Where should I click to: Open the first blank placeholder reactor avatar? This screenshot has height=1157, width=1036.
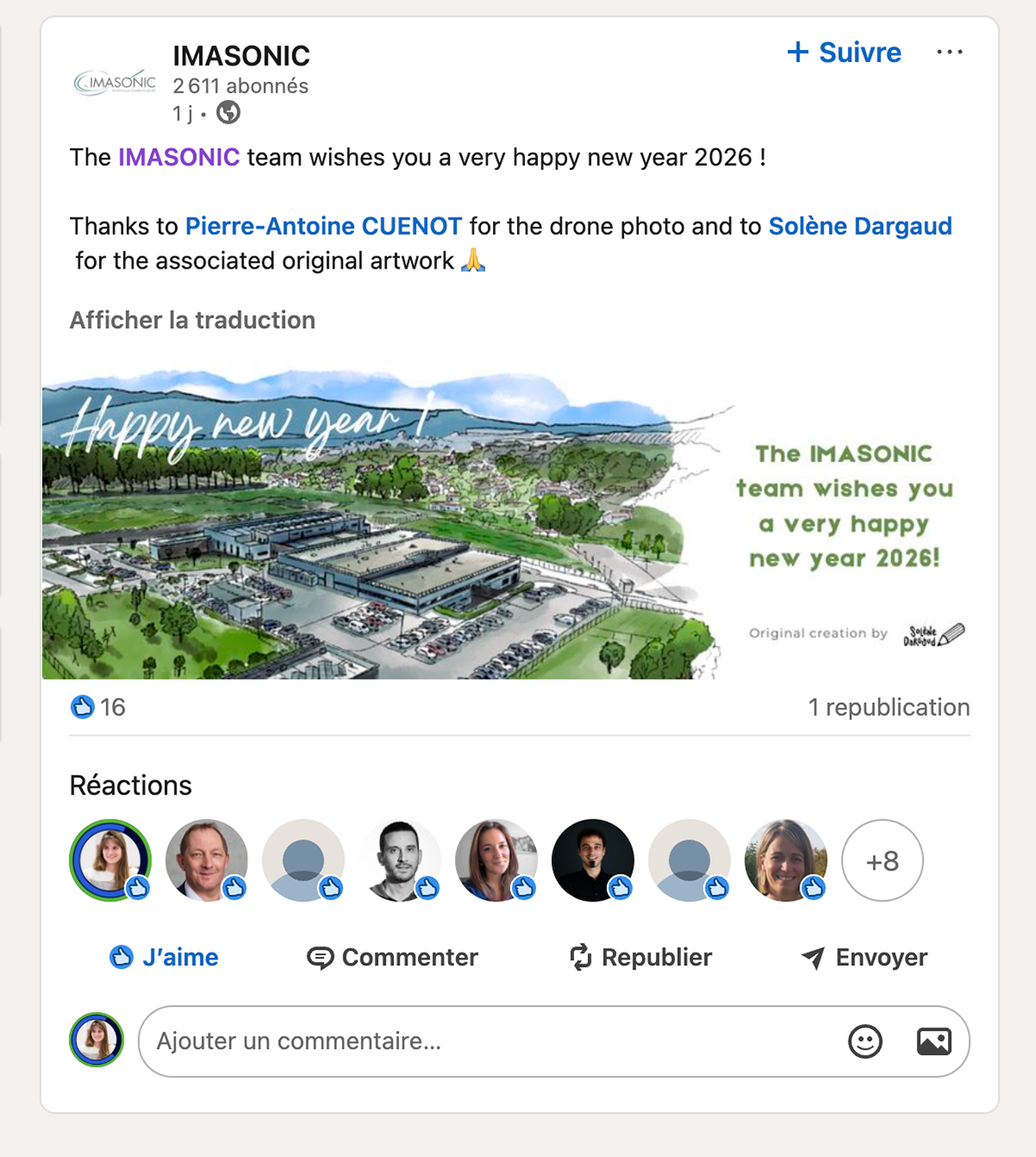pyautogui.click(x=304, y=861)
